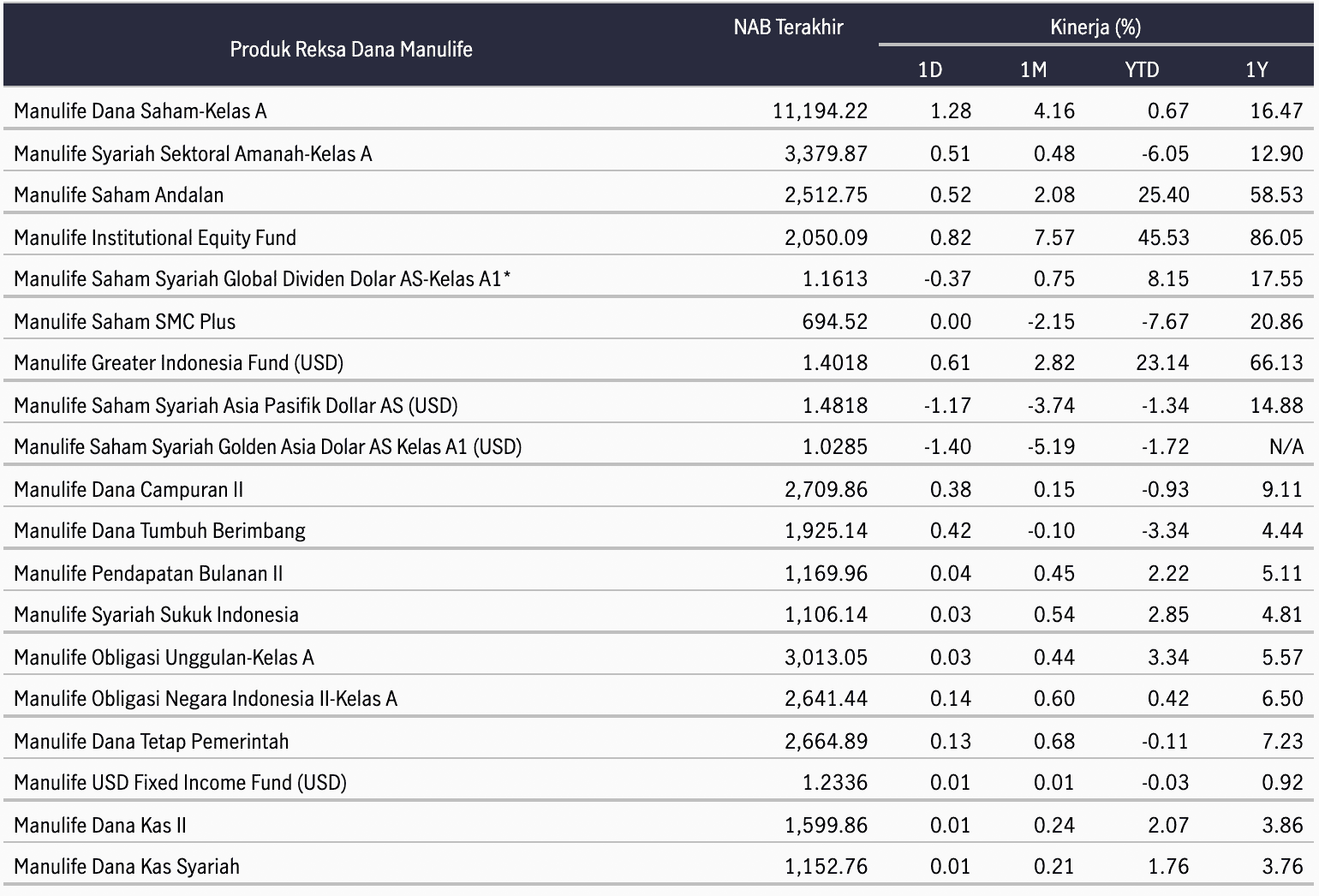
Task: Open Manulife Syariah Sektoral Amanah-Kelas A
Action: (193, 154)
